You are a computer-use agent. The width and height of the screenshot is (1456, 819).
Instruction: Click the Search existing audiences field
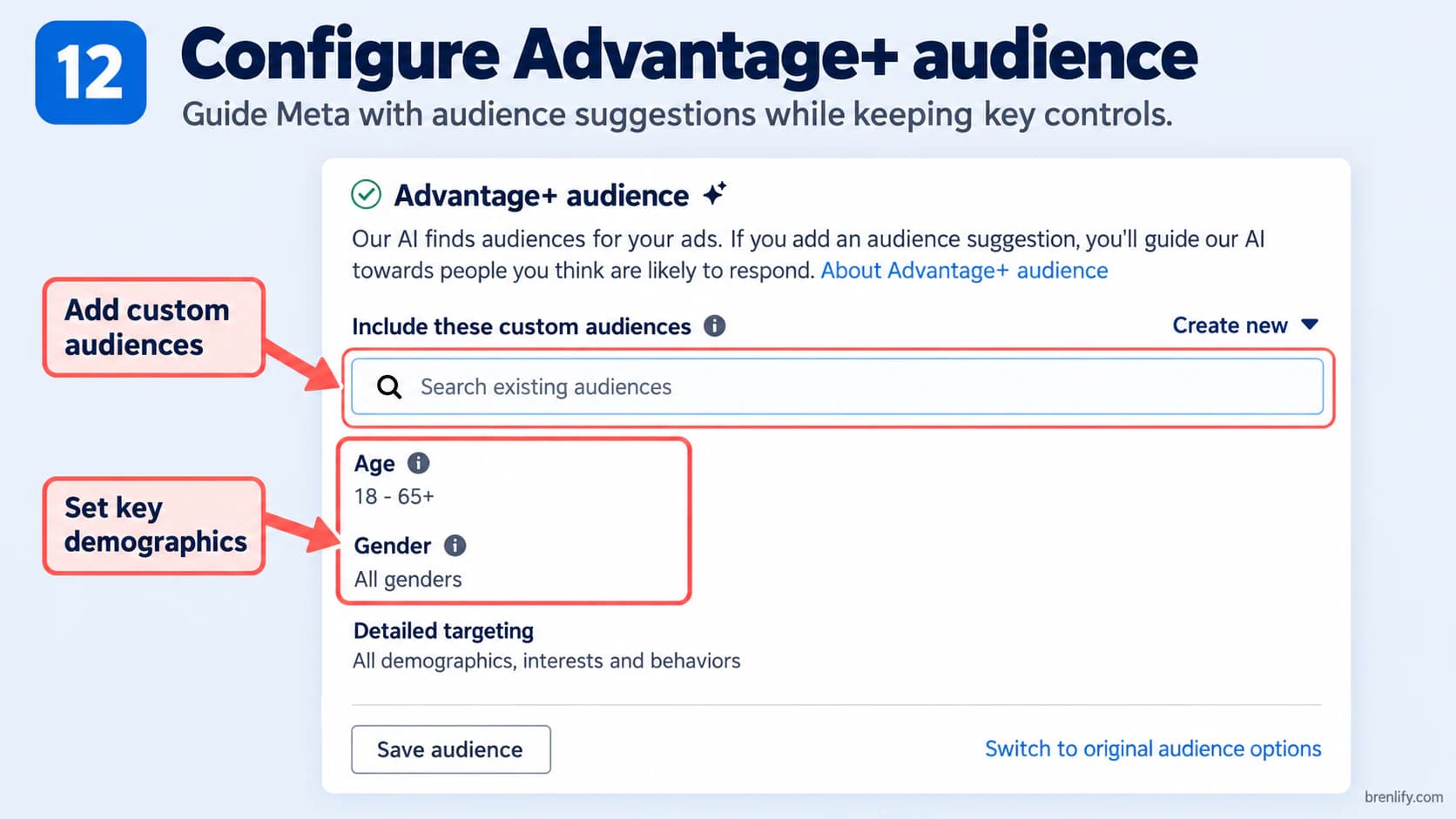[837, 386]
